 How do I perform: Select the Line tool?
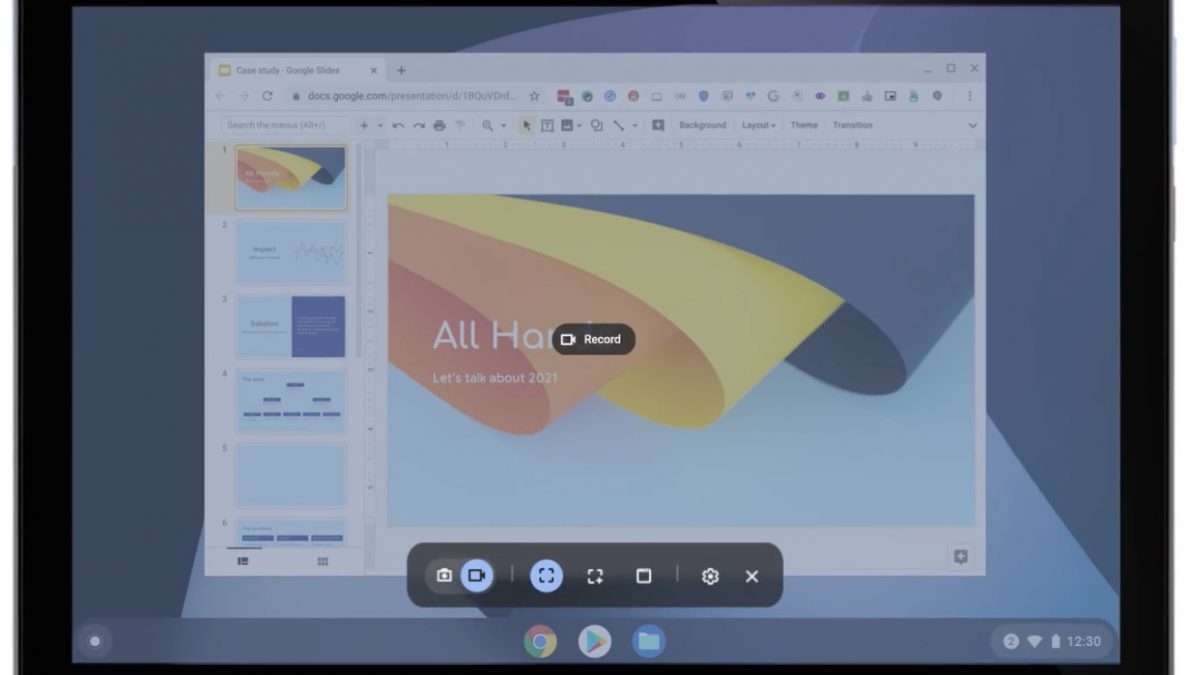[x=619, y=125]
